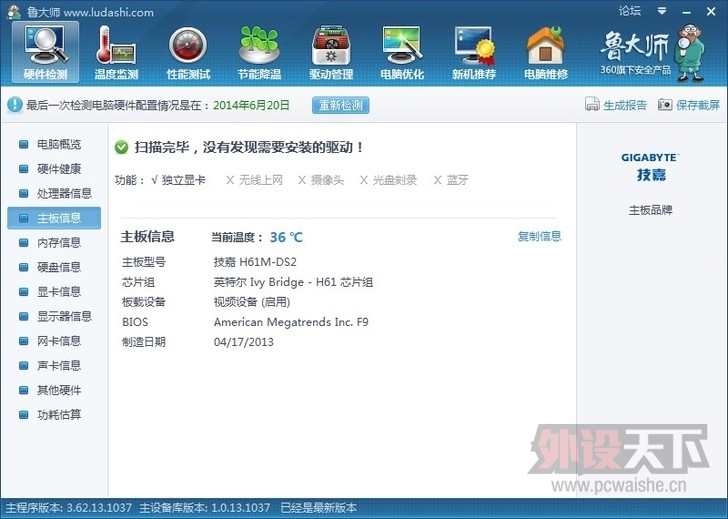The image size is (728, 519).
Task: Click the 鲁大师 title bar app icon
Action: coord(14,12)
